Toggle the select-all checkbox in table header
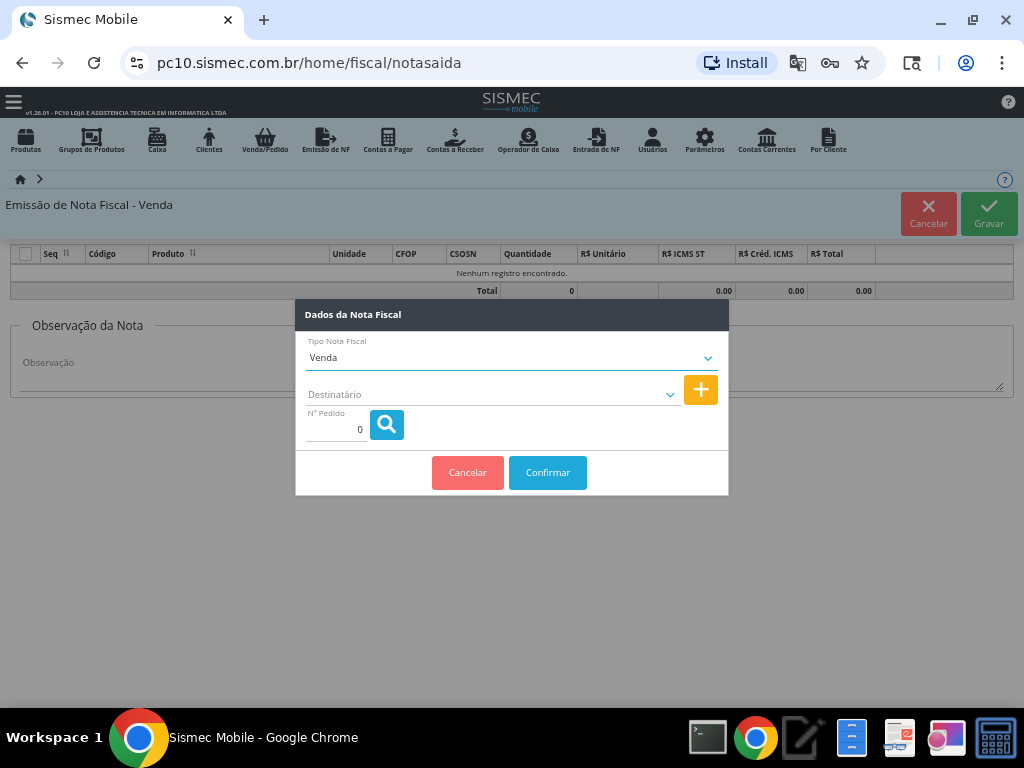The image size is (1024, 768). (26, 254)
